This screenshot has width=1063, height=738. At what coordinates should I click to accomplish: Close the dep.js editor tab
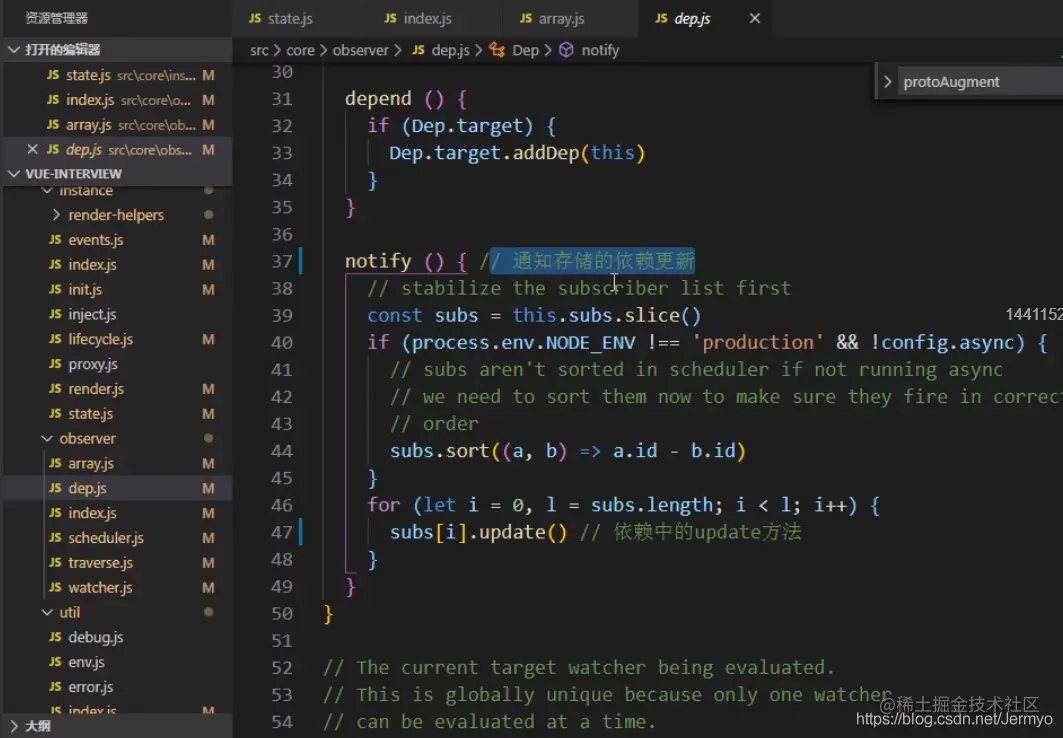click(x=755, y=18)
